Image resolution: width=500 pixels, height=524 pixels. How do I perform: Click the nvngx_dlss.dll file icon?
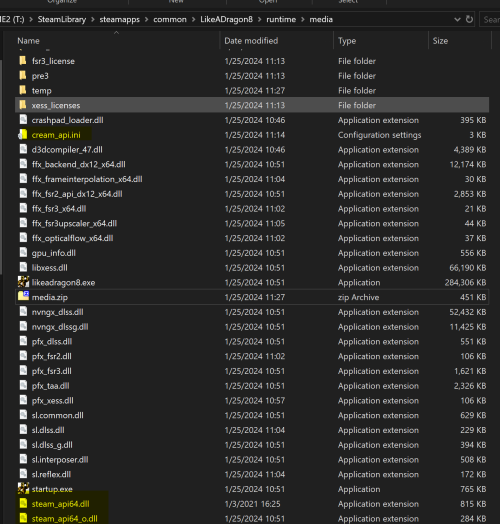coord(23,311)
